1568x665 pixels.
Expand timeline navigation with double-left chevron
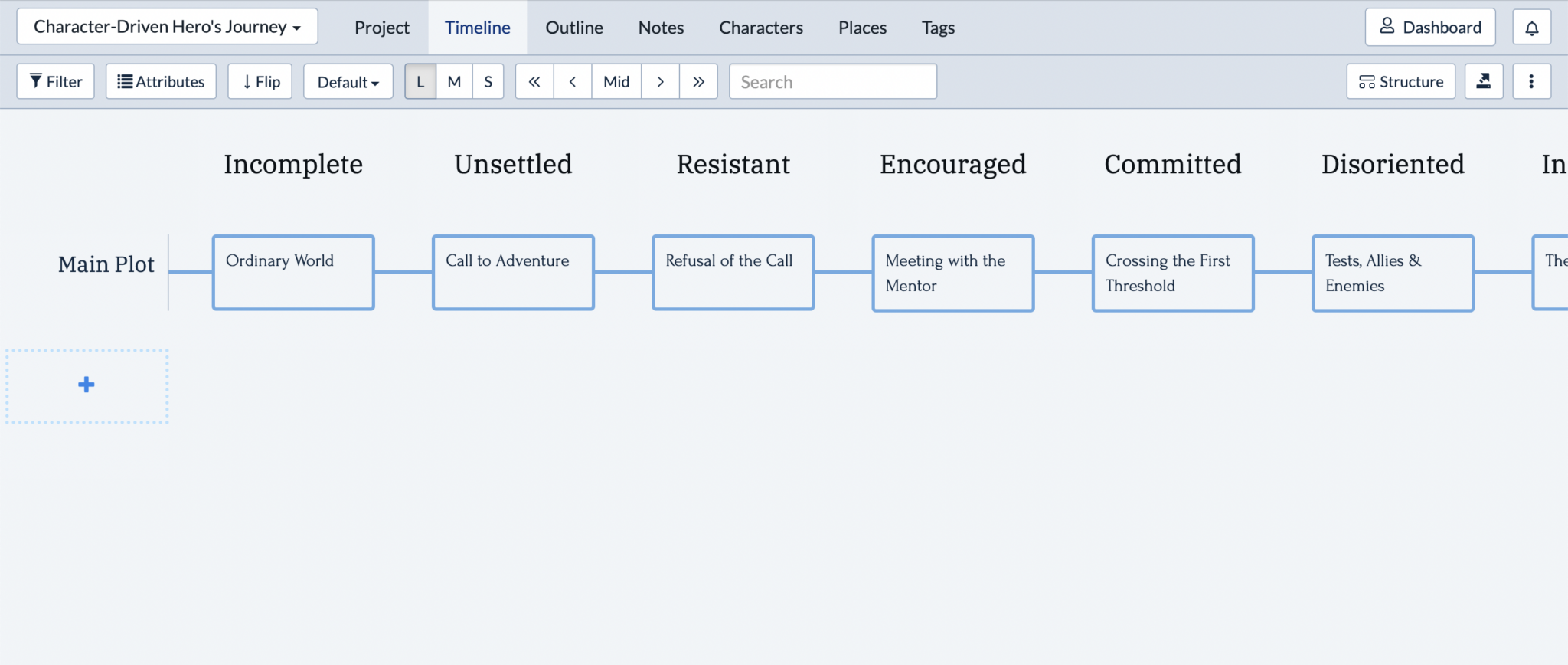point(534,81)
